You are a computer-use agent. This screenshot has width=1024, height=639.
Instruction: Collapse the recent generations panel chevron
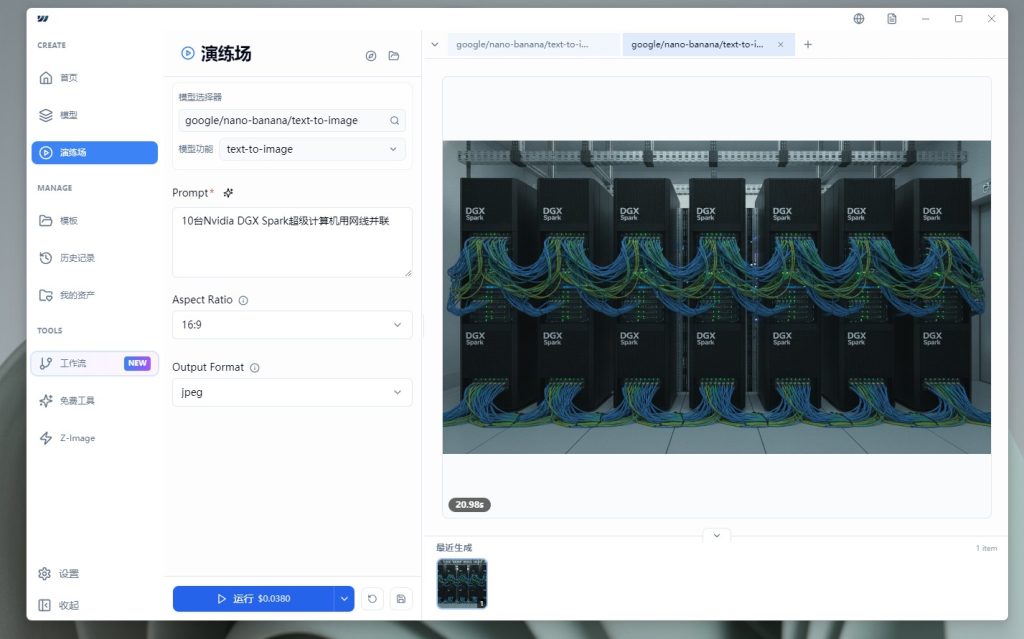[716, 535]
